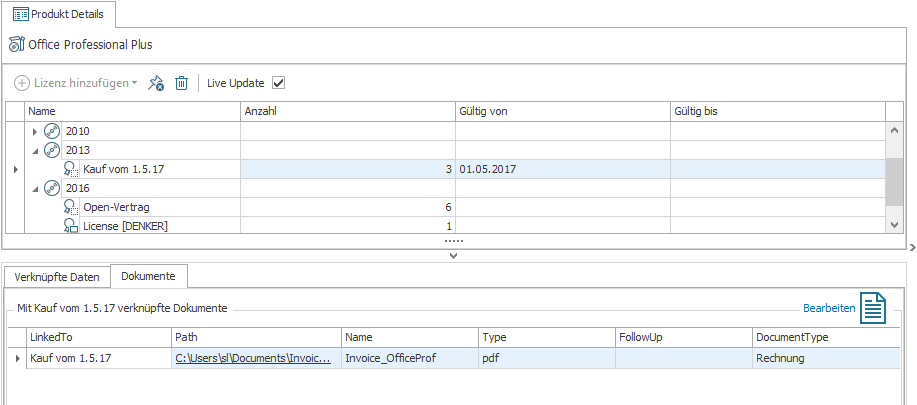Open the C:\Users\sl\Documents\Invoic... path link

point(253,358)
